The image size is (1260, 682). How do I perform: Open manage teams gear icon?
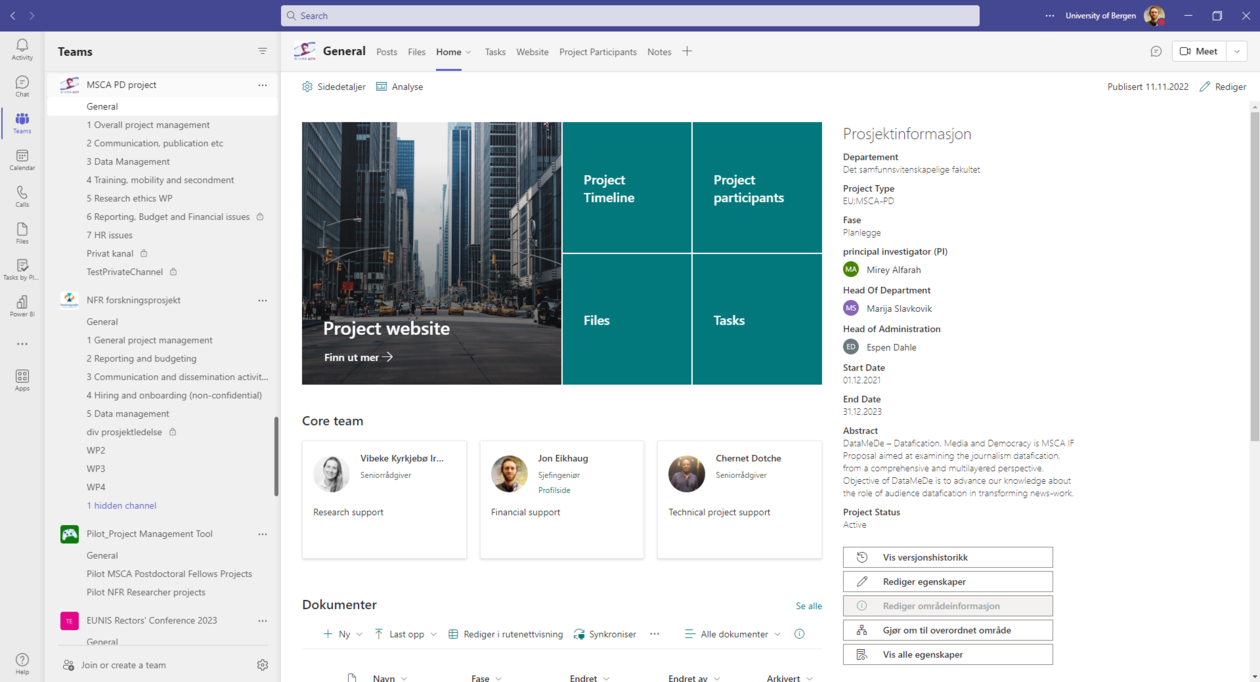tap(262, 665)
